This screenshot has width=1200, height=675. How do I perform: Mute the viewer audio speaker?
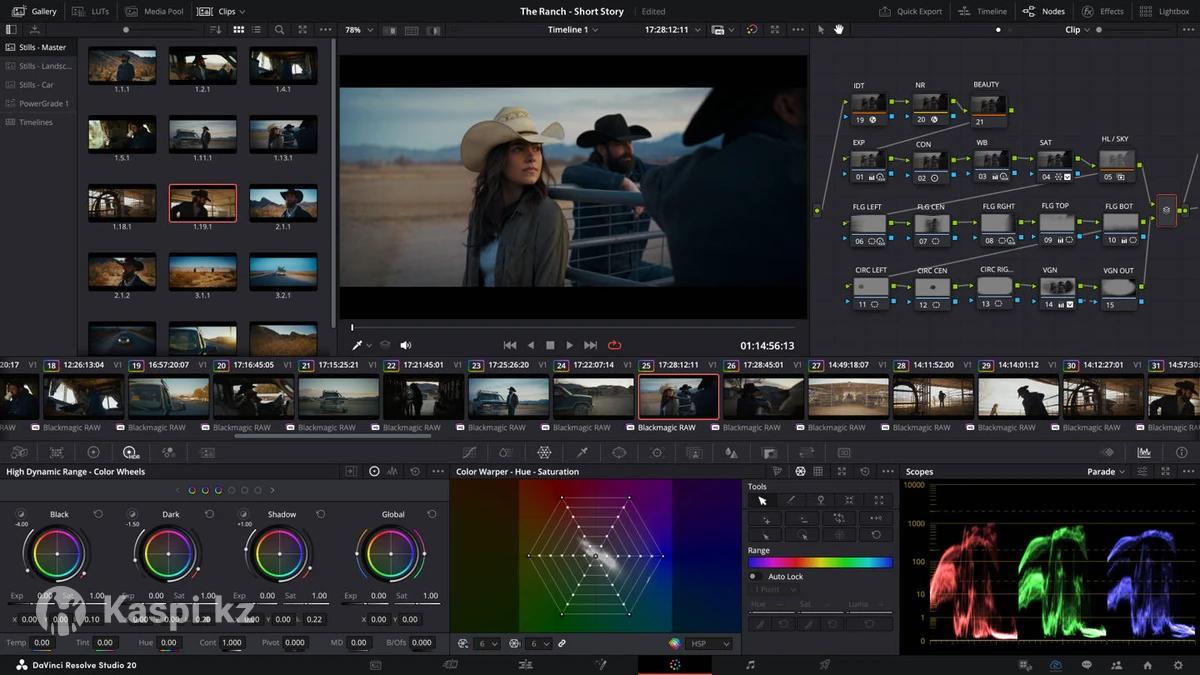406,345
